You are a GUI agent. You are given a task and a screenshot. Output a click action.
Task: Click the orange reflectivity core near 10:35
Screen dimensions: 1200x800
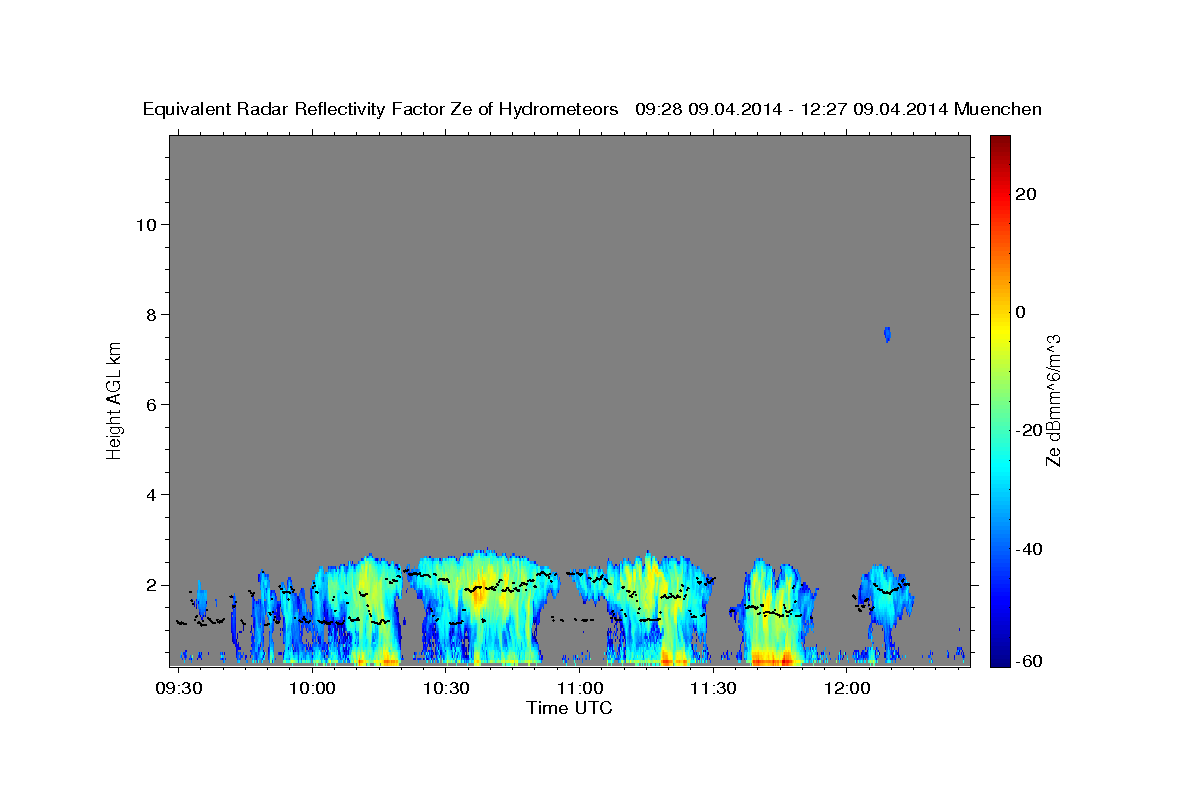tap(478, 596)
